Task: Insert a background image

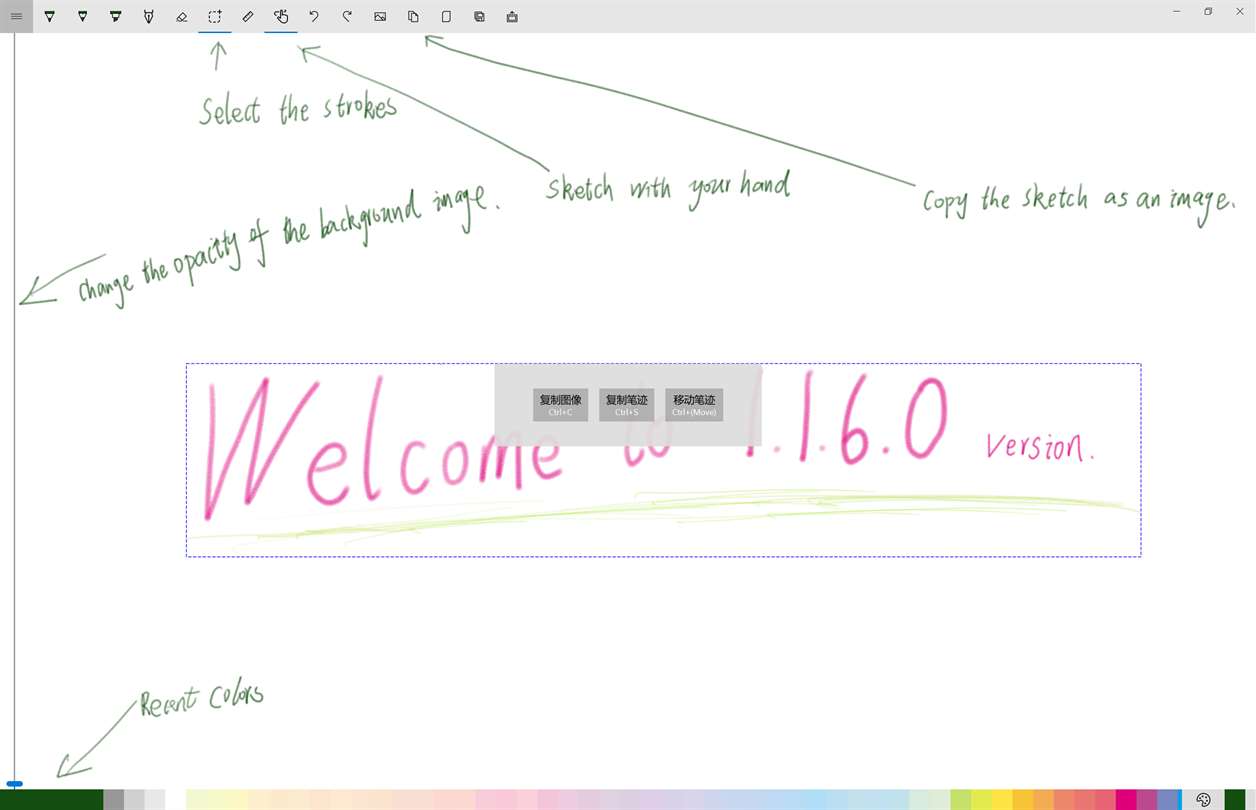Action: tap(380, 16)
